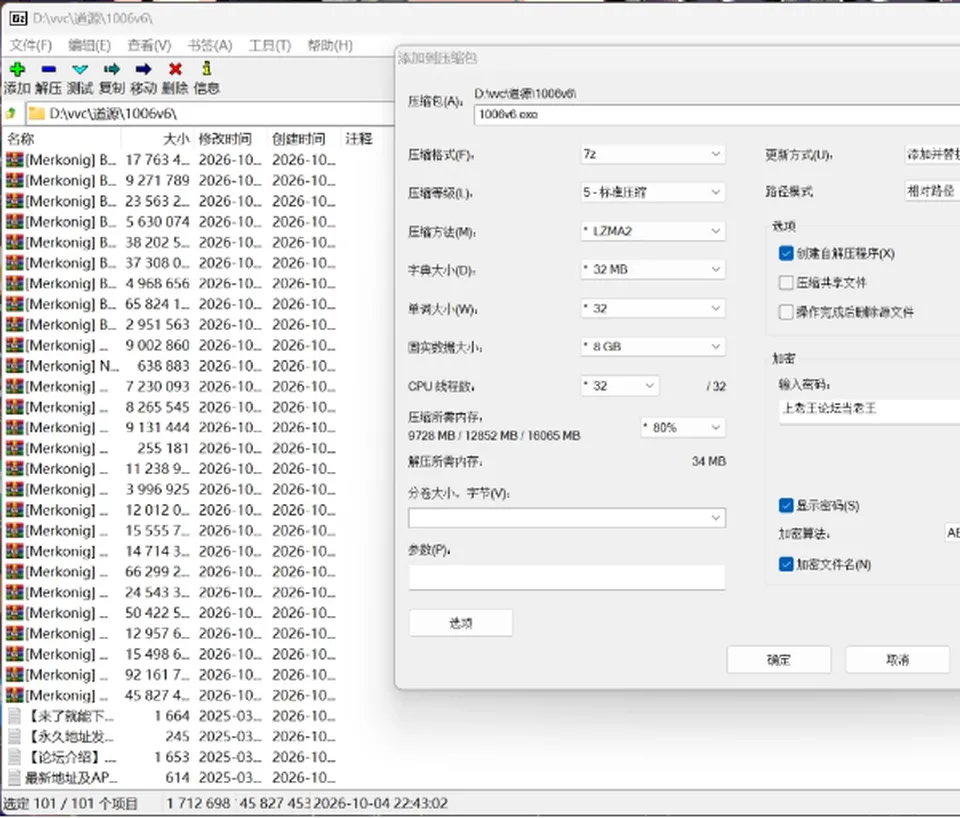Image resolution: width=960 pixels, height=818 pixels.
Task: Choose the 移动 move arrow icon
Action: (x=144, y=69)
